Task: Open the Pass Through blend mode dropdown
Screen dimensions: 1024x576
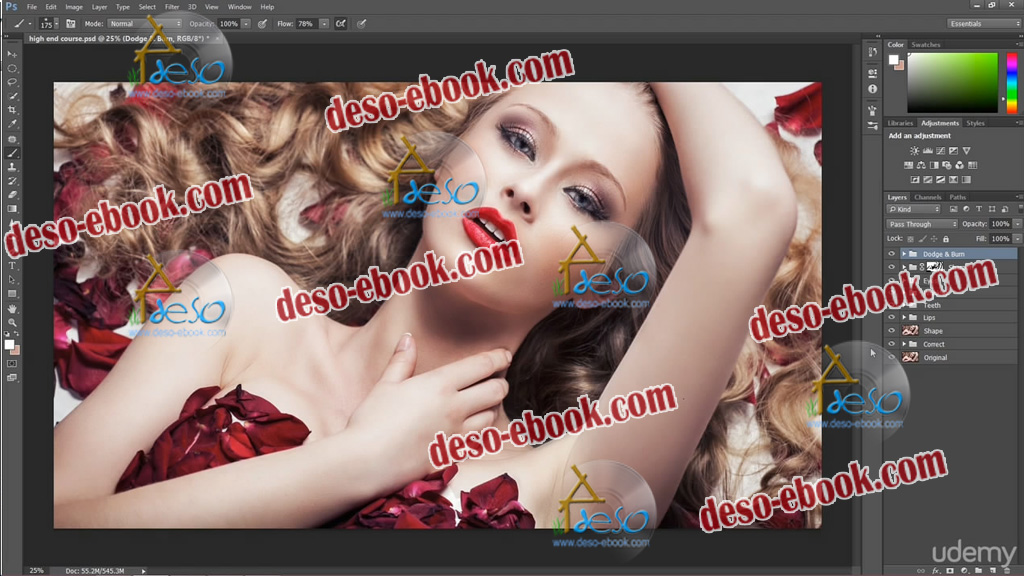Action: click(922, 224)
